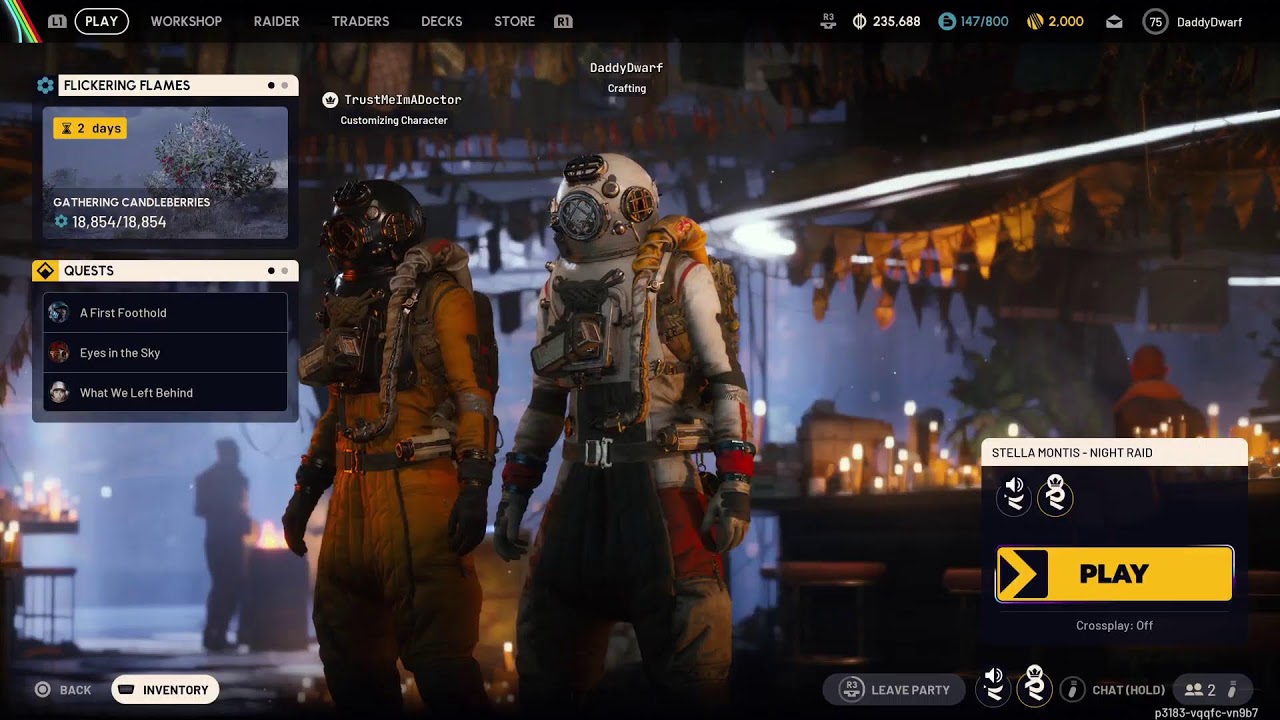The height and width of the screenshot is (720, 1280).
Task: Open the DaddyDwarf profile name in top bar
Action: click(1209, 22)
